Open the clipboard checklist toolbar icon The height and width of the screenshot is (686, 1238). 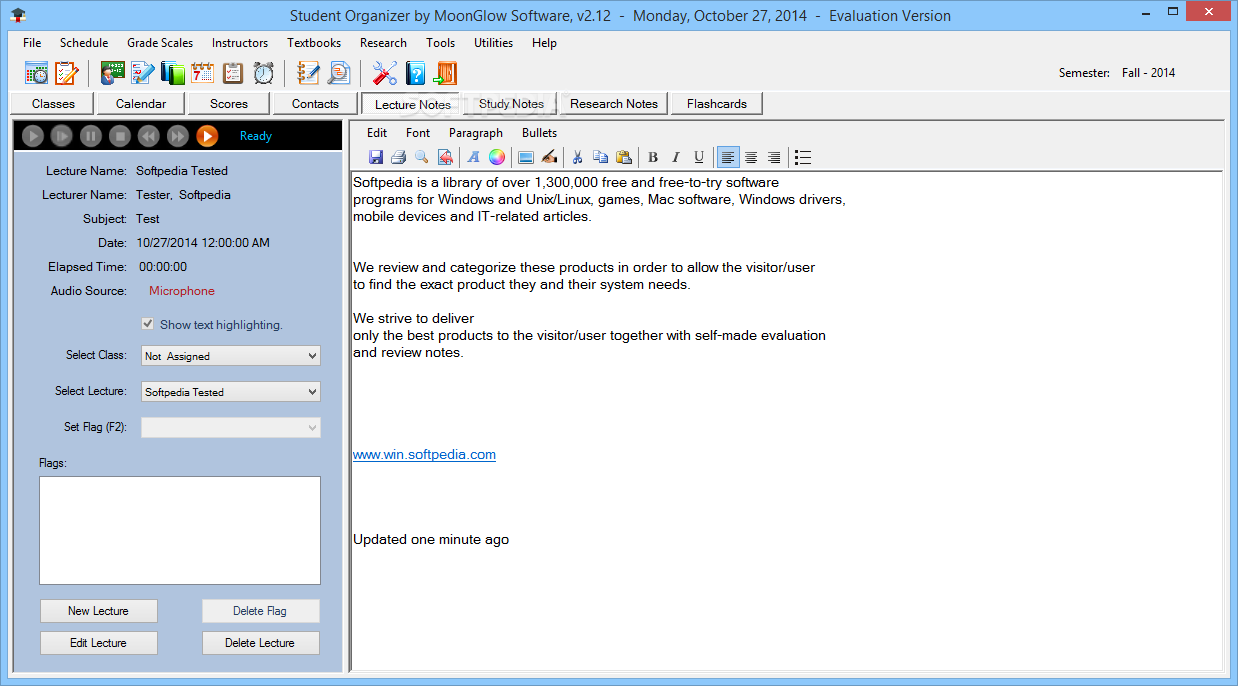(x=232, y=73)
